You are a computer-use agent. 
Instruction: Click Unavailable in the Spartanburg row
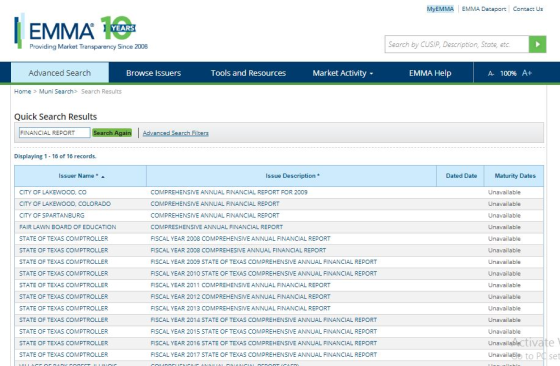[x=504, y=215]
